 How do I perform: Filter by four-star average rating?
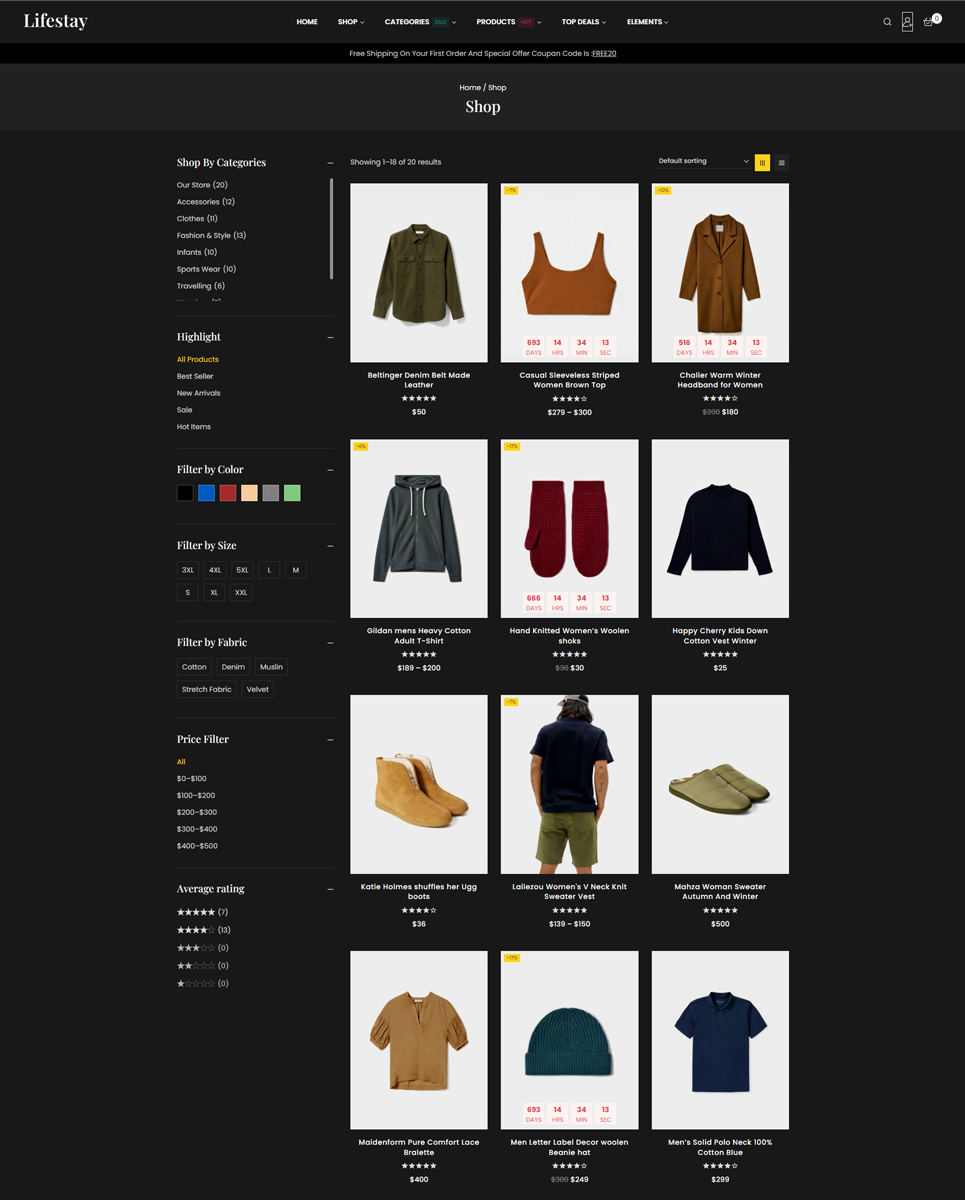pos(196,930)
